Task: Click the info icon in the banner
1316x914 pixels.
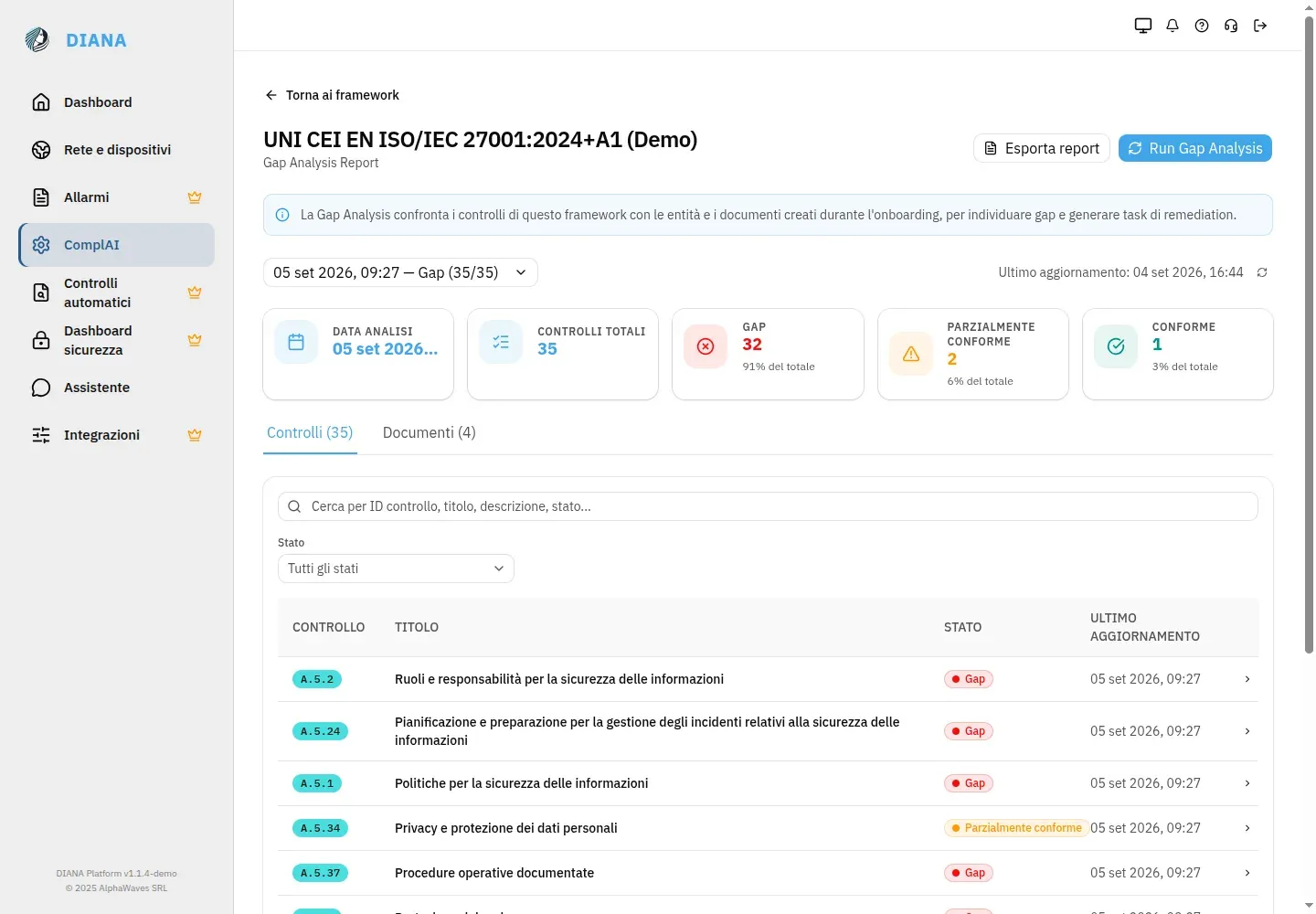Action: click(282, 215)
